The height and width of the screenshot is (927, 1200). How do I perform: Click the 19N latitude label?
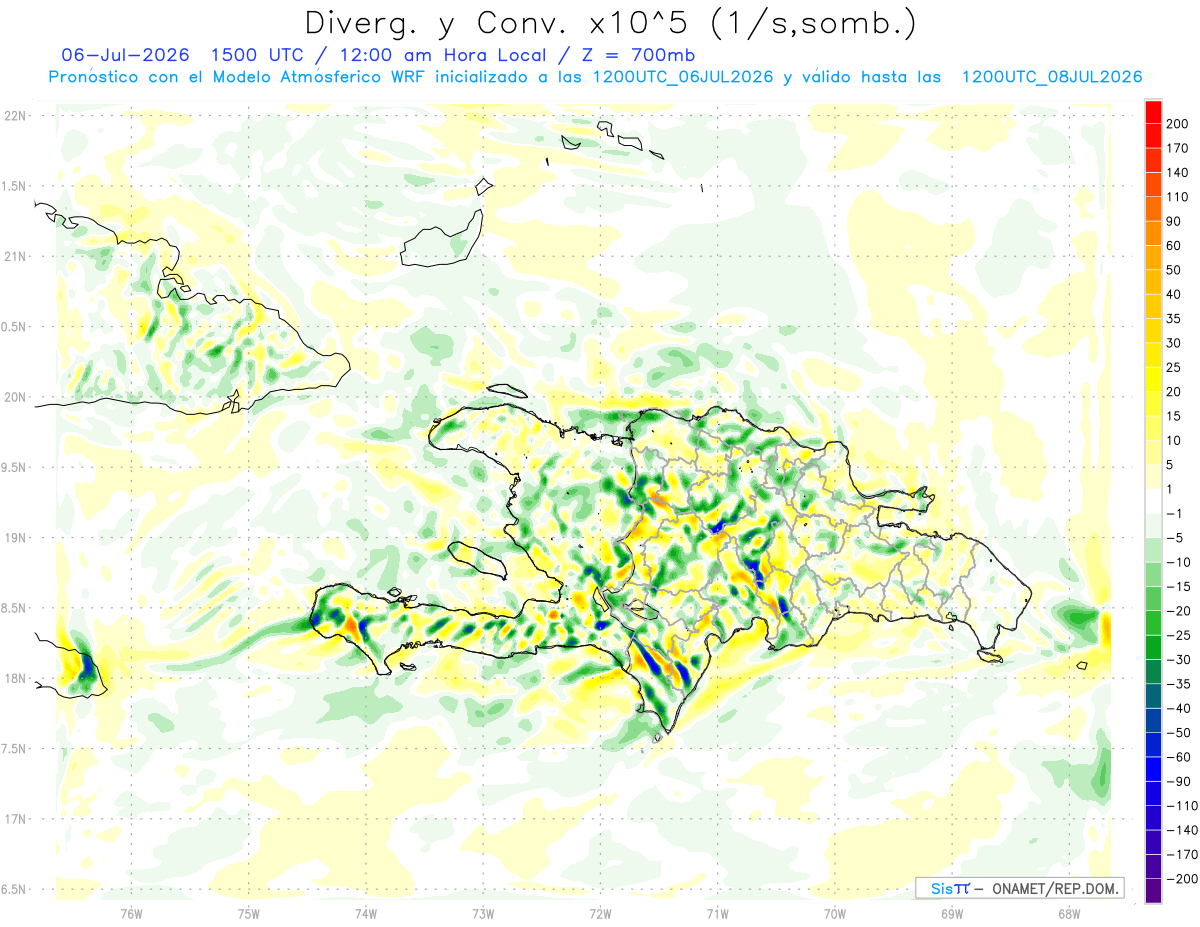click(14, 537)
